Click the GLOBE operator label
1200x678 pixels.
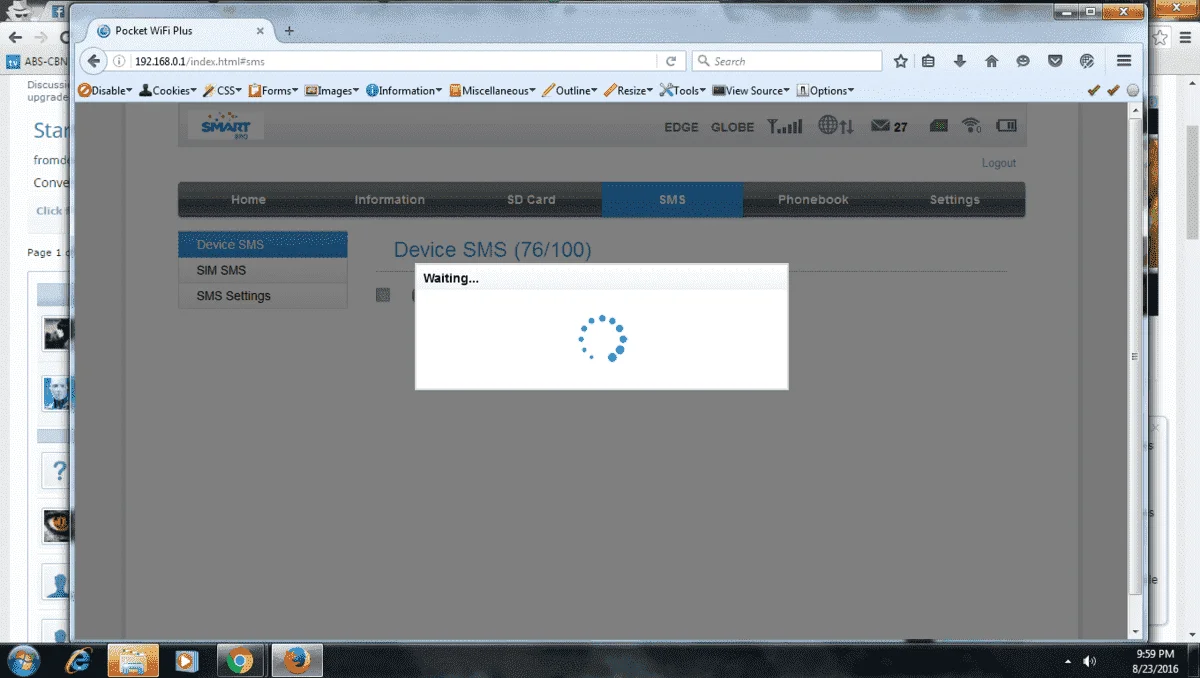tap(732, 127)
